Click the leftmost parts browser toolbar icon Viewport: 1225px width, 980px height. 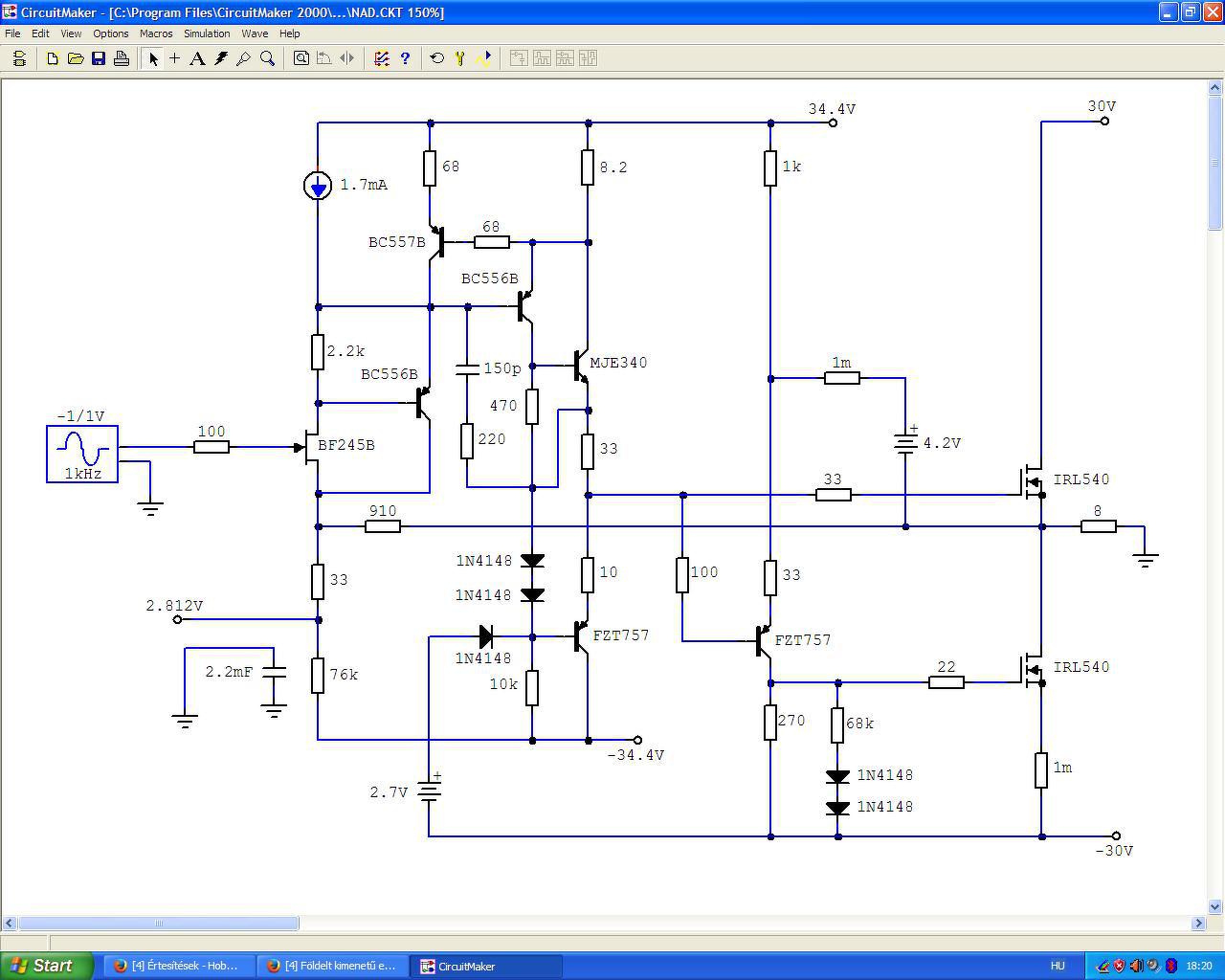[19, 58]
